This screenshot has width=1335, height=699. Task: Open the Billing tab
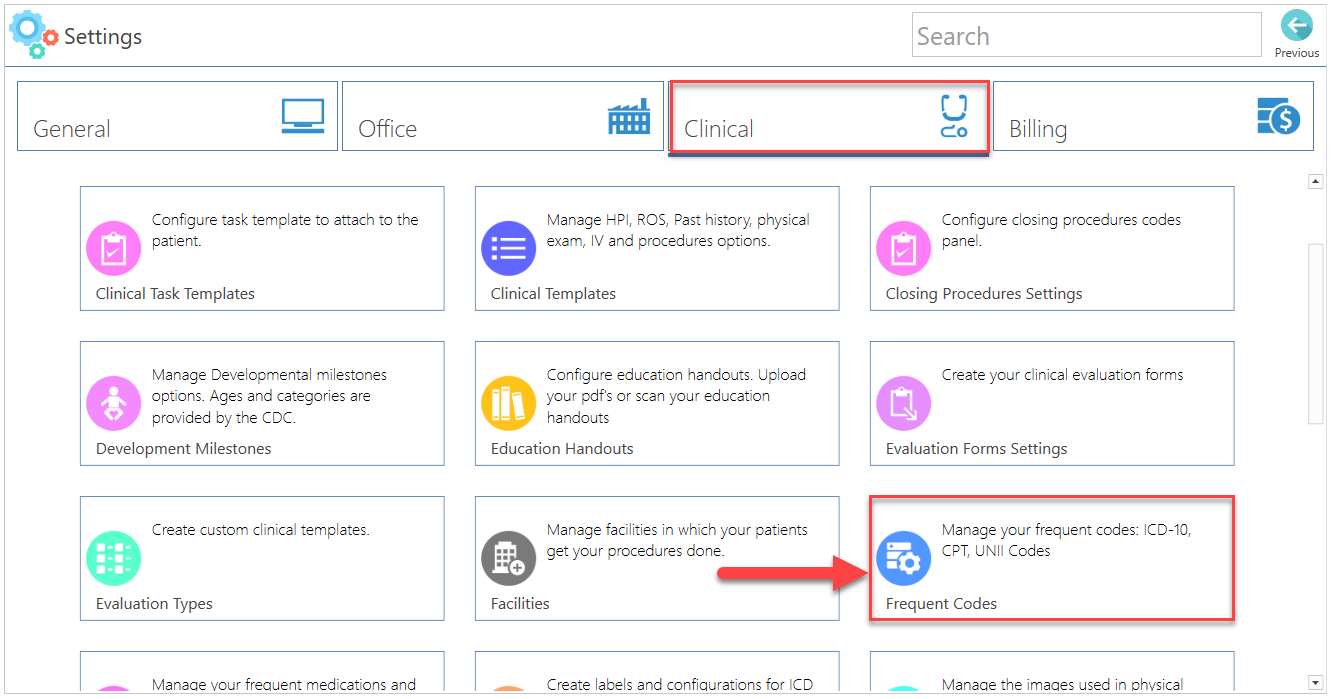1153,116
